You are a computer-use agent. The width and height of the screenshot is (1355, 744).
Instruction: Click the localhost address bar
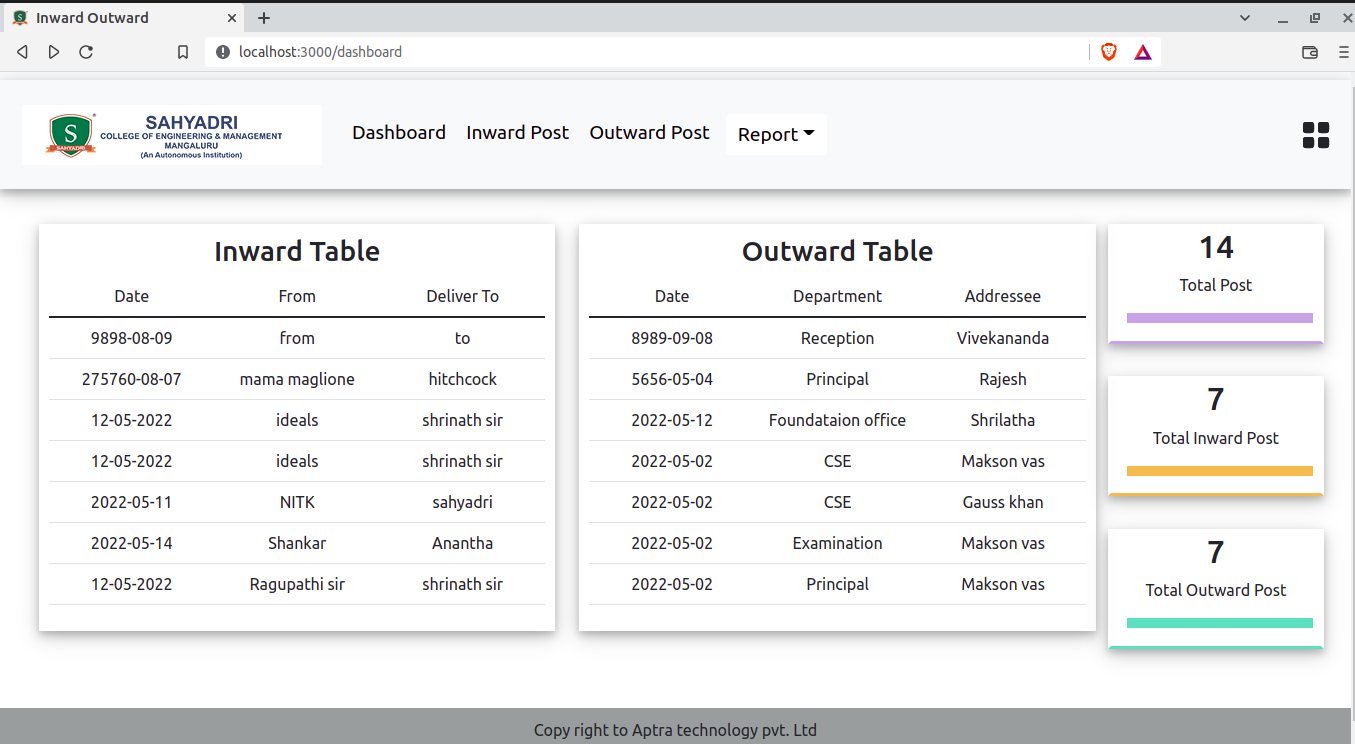640,52
